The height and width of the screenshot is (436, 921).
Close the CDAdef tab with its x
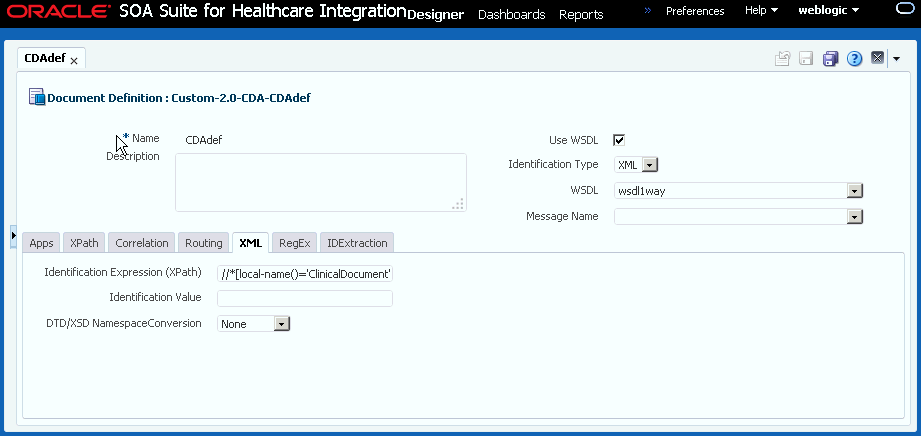pos(74,61)
